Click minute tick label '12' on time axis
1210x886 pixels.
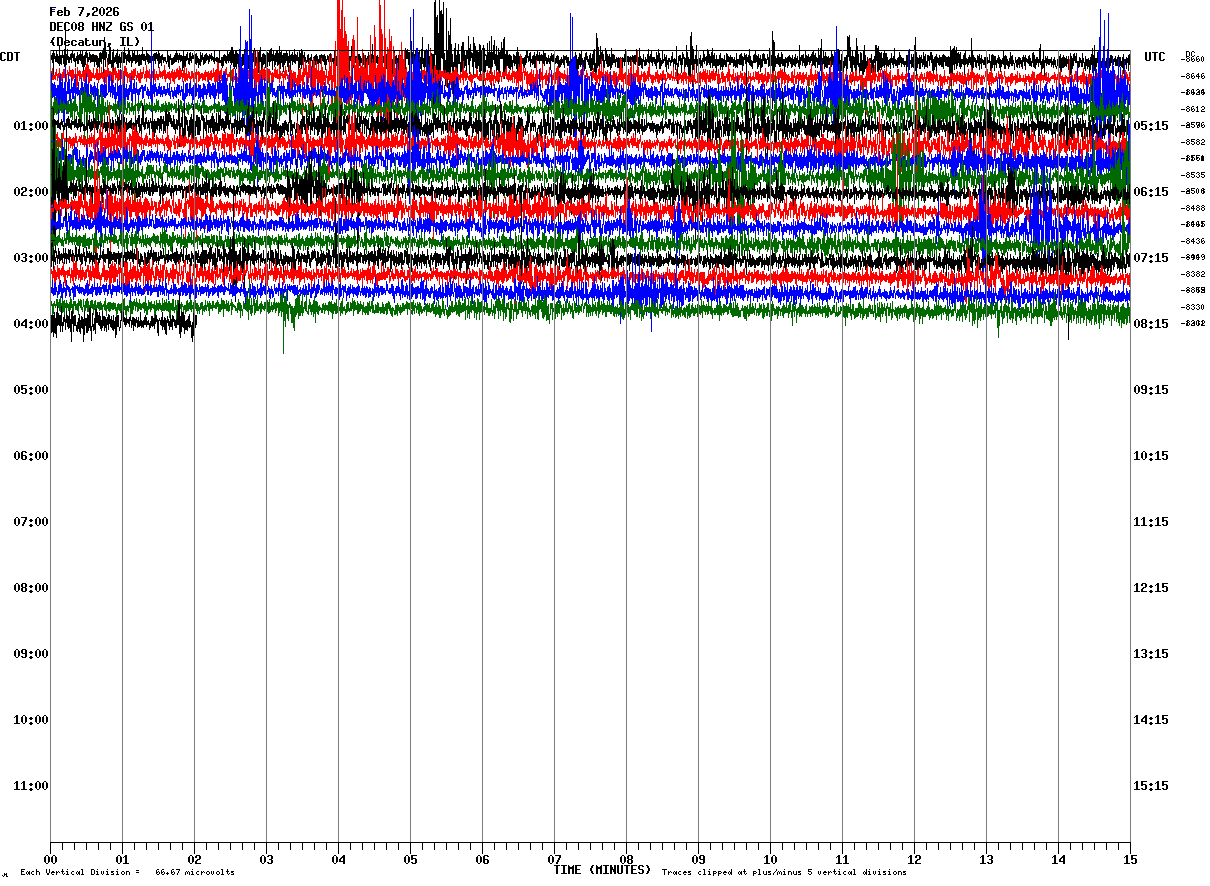coord(914,859)
